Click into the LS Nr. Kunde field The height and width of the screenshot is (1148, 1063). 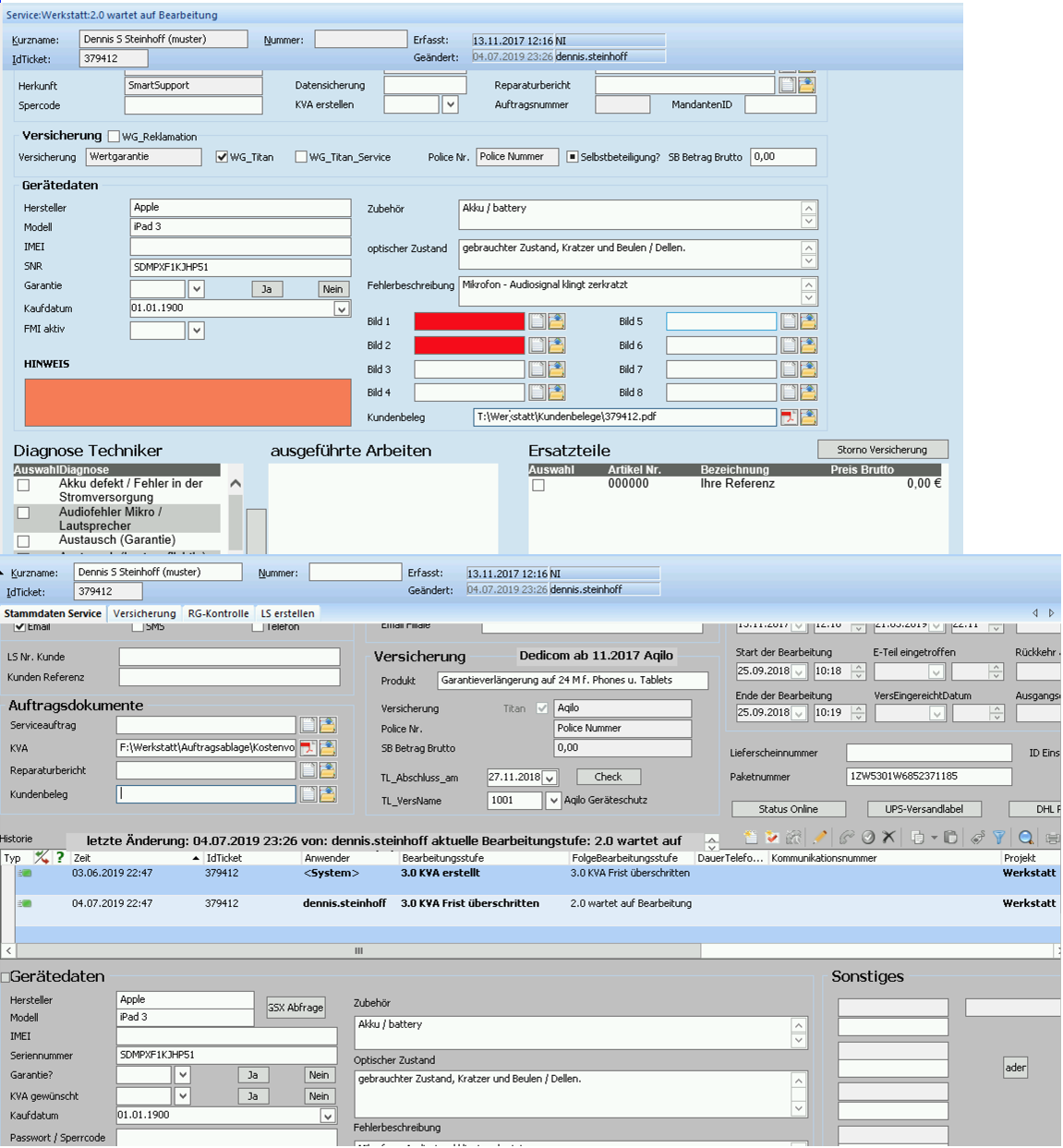coord(229,657)
